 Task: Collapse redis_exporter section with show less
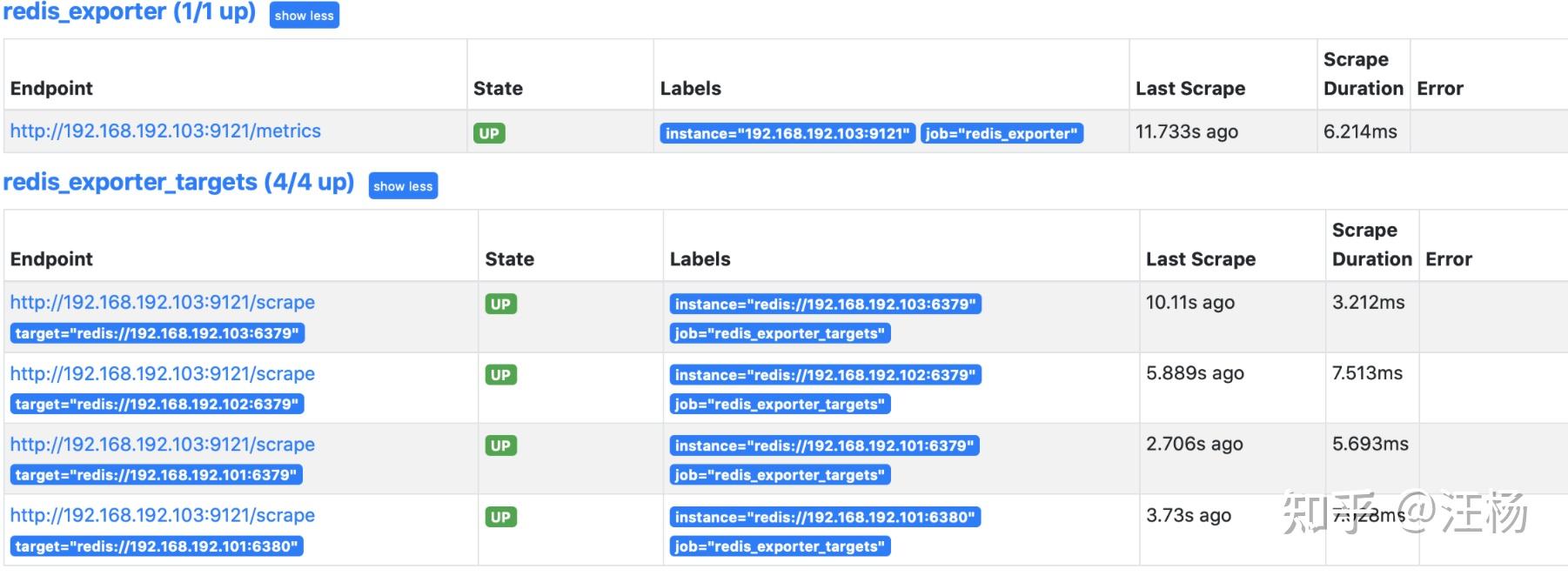(304, 16)
